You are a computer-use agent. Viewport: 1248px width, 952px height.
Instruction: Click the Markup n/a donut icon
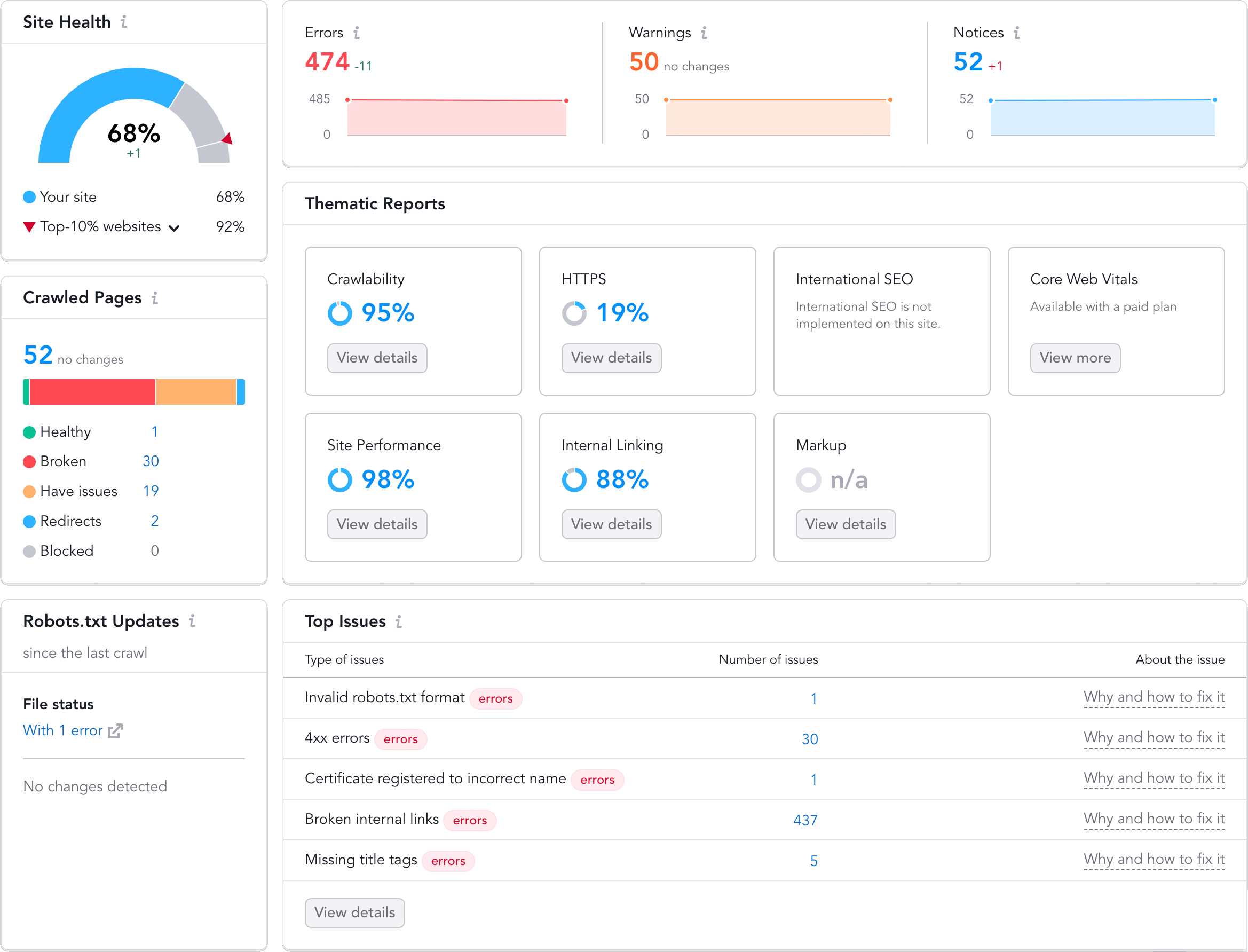point(808,480)
